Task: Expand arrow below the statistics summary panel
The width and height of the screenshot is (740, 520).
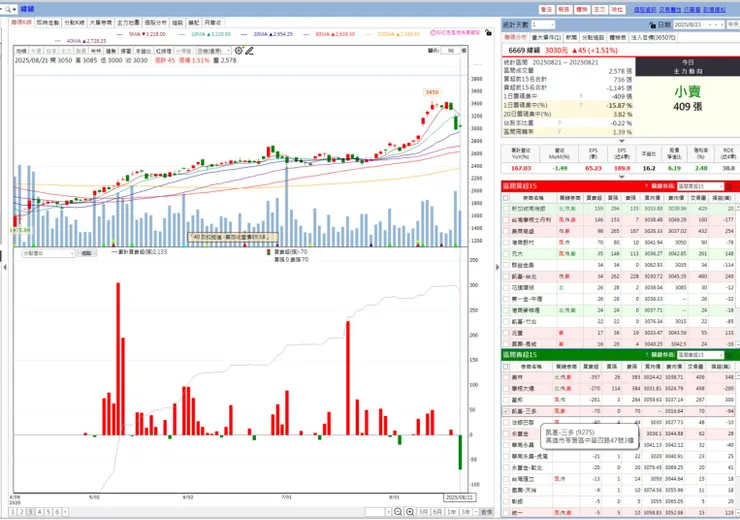Action: pyautogui.click(x=622, y=141)
